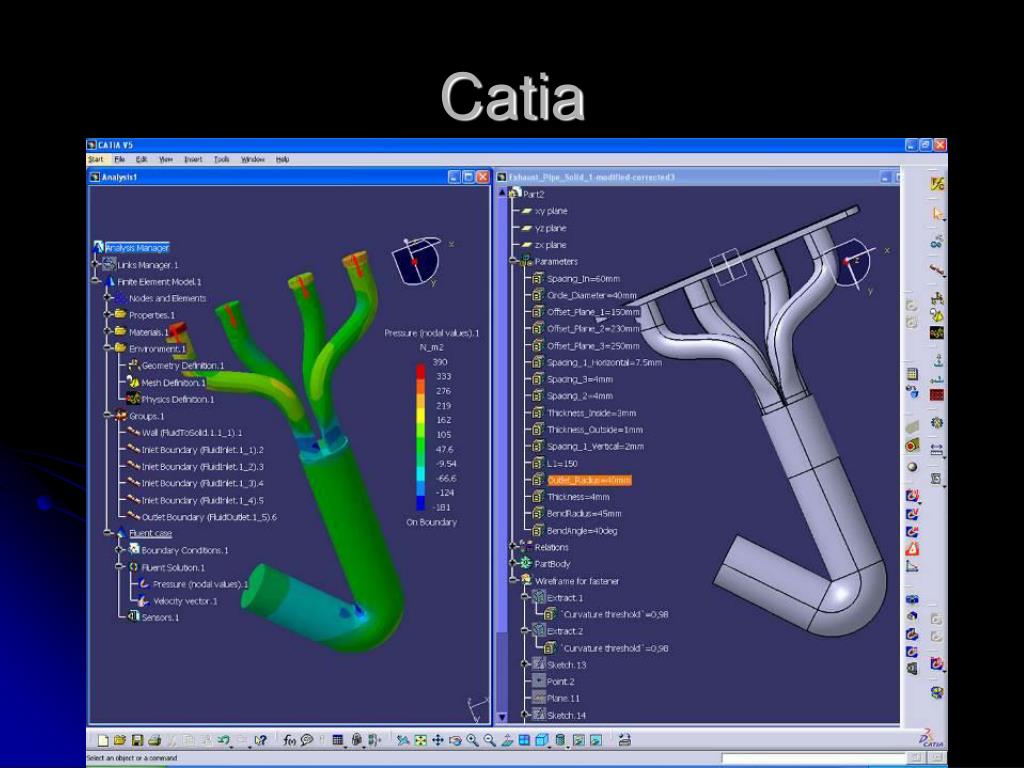Open the View Mode dropdown arrow
The height and width of the screenshot is (768, 1024).
click(x=568, y=747)
